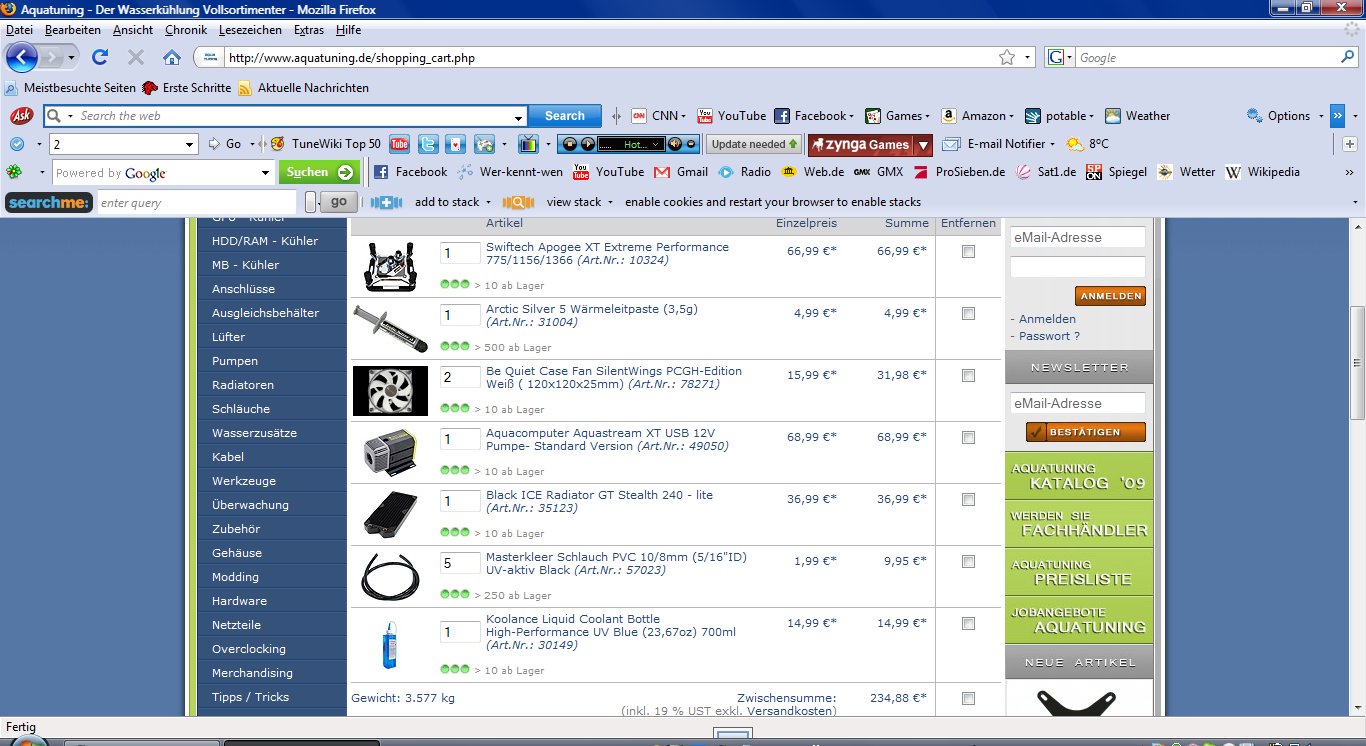Open the Spiegel toolbar bookmark

click(x=1116, y=172)
